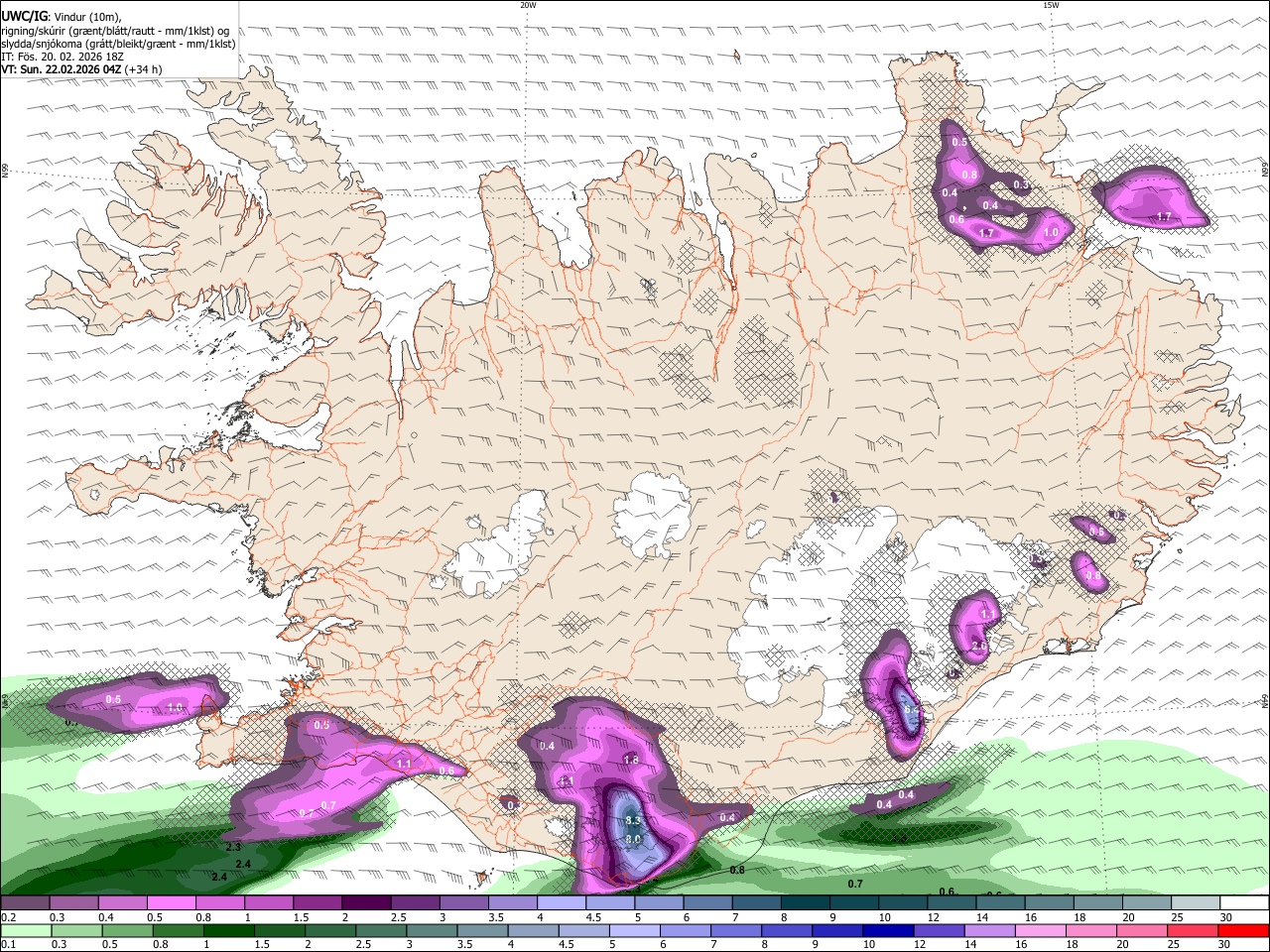Screen dimensions: 1270x952
Task: Click the '8.3' precipitation value on the south coast
Action: point(634,821)
